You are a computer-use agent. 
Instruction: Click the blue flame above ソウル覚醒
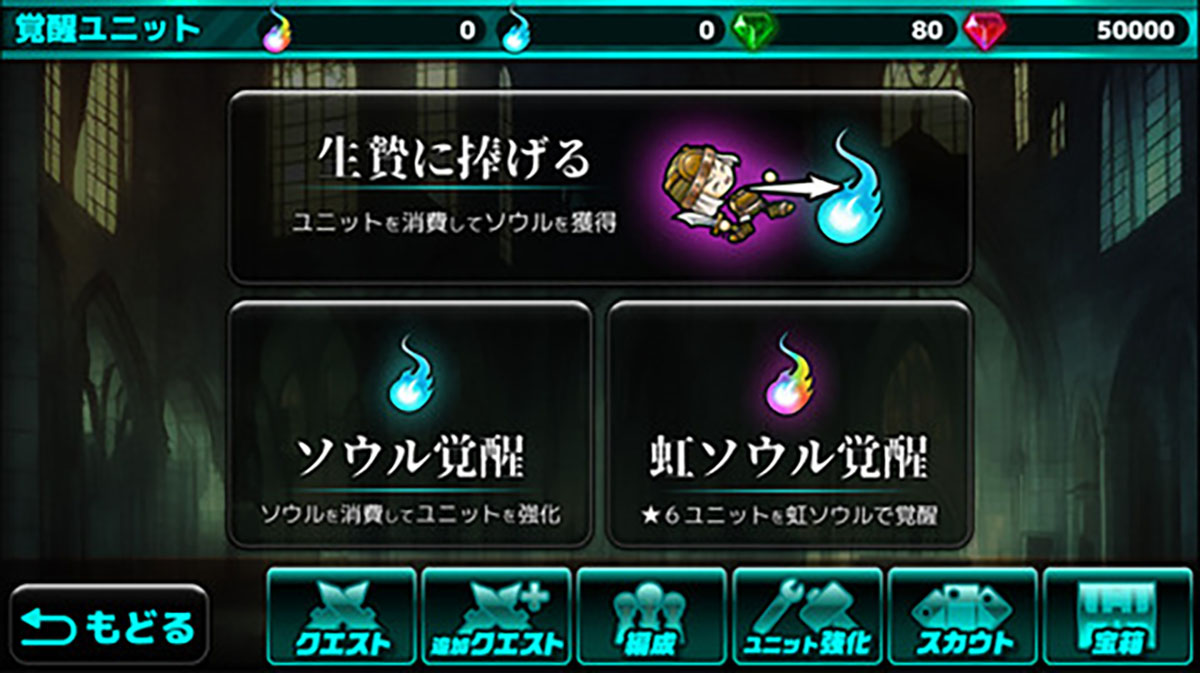tap(410, 371)
